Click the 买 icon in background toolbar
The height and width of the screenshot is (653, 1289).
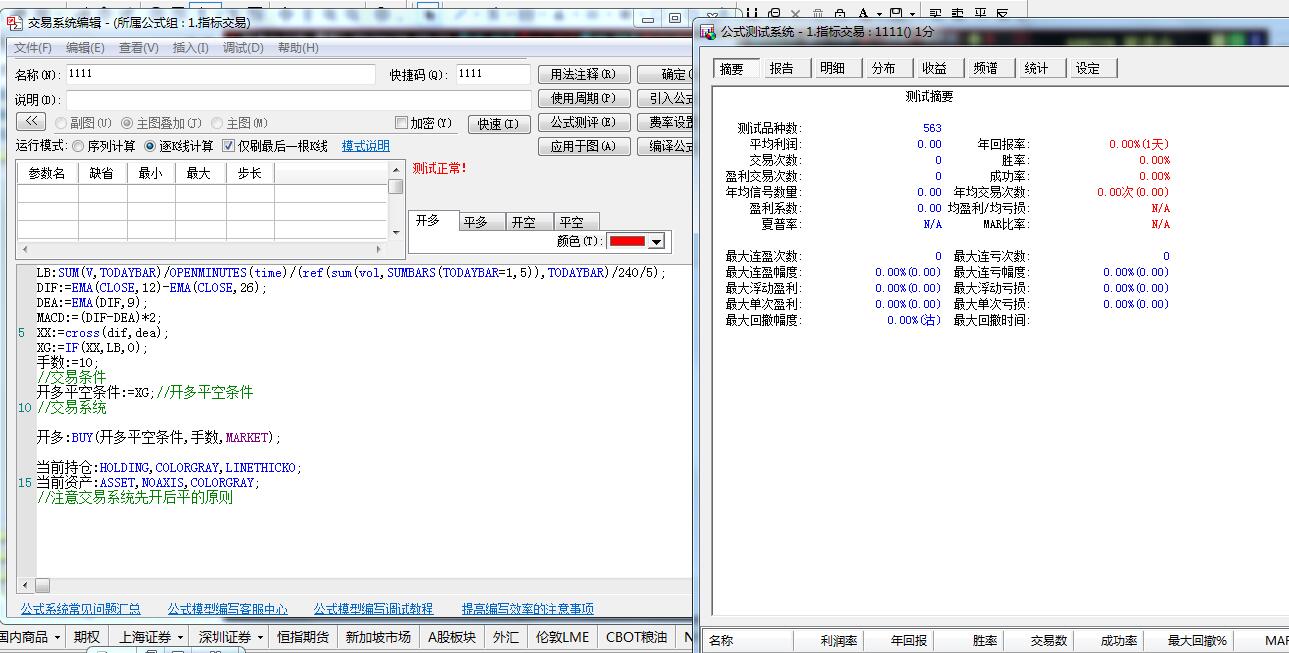[936, 13]
